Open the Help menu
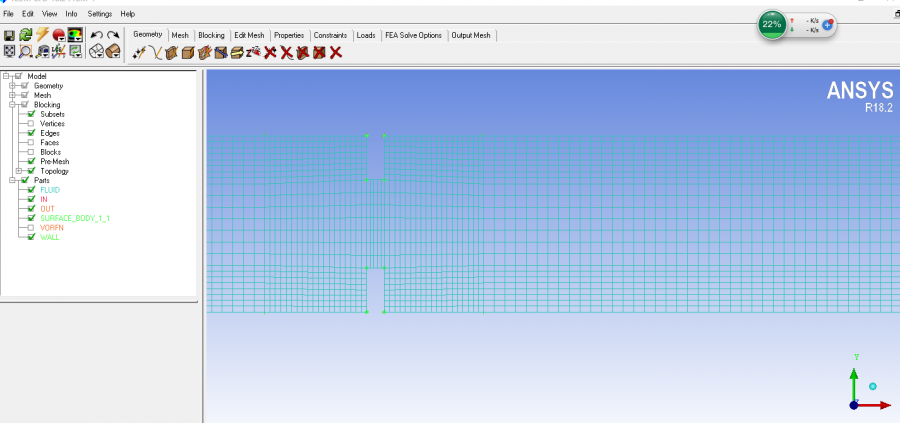900x423 pixels. pyautogui.click(x=128, y=14)
